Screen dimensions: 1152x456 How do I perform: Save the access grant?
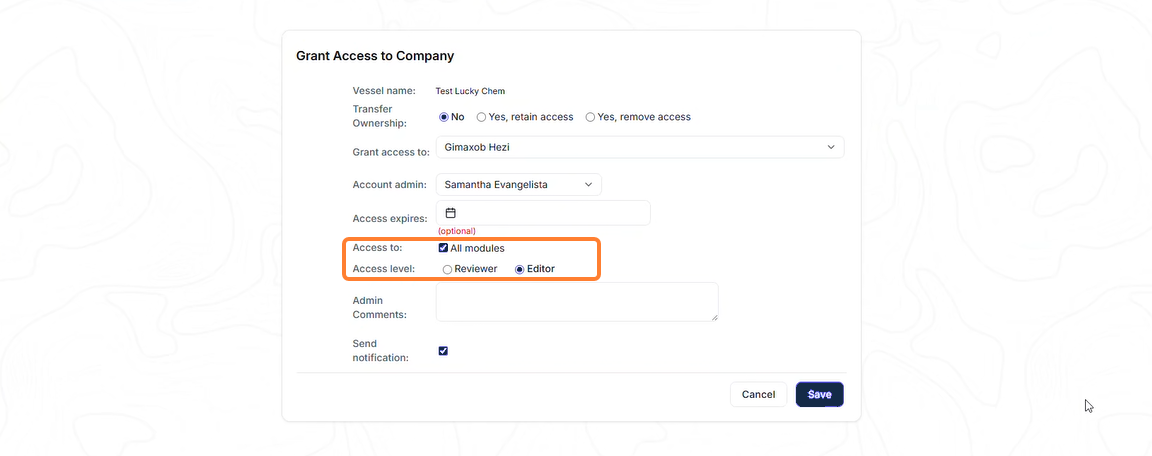point(819,394)
